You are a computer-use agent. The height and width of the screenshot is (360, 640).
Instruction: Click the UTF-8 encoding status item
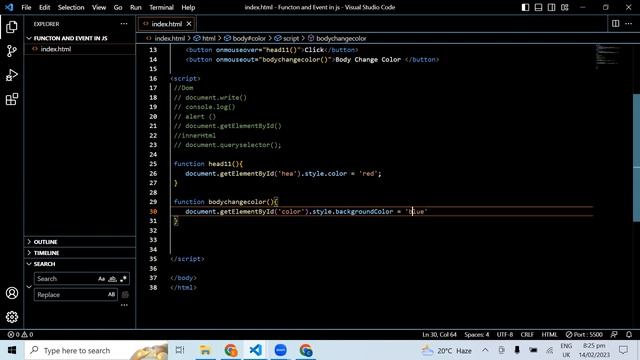(x=504, y=334)
